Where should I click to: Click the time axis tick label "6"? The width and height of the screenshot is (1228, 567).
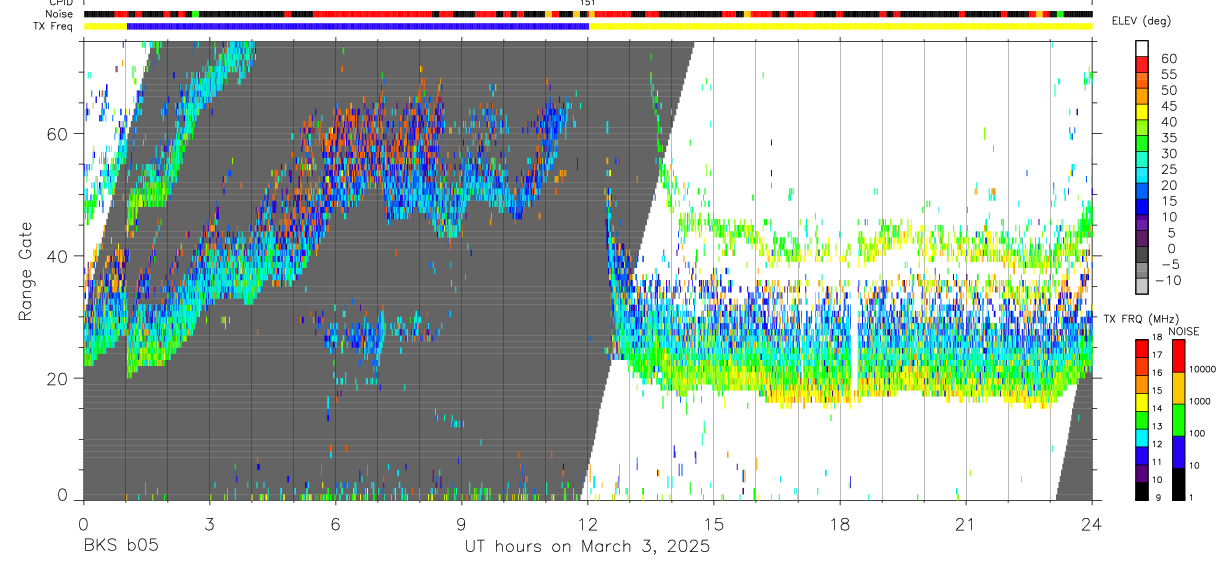tap(335, 523)
